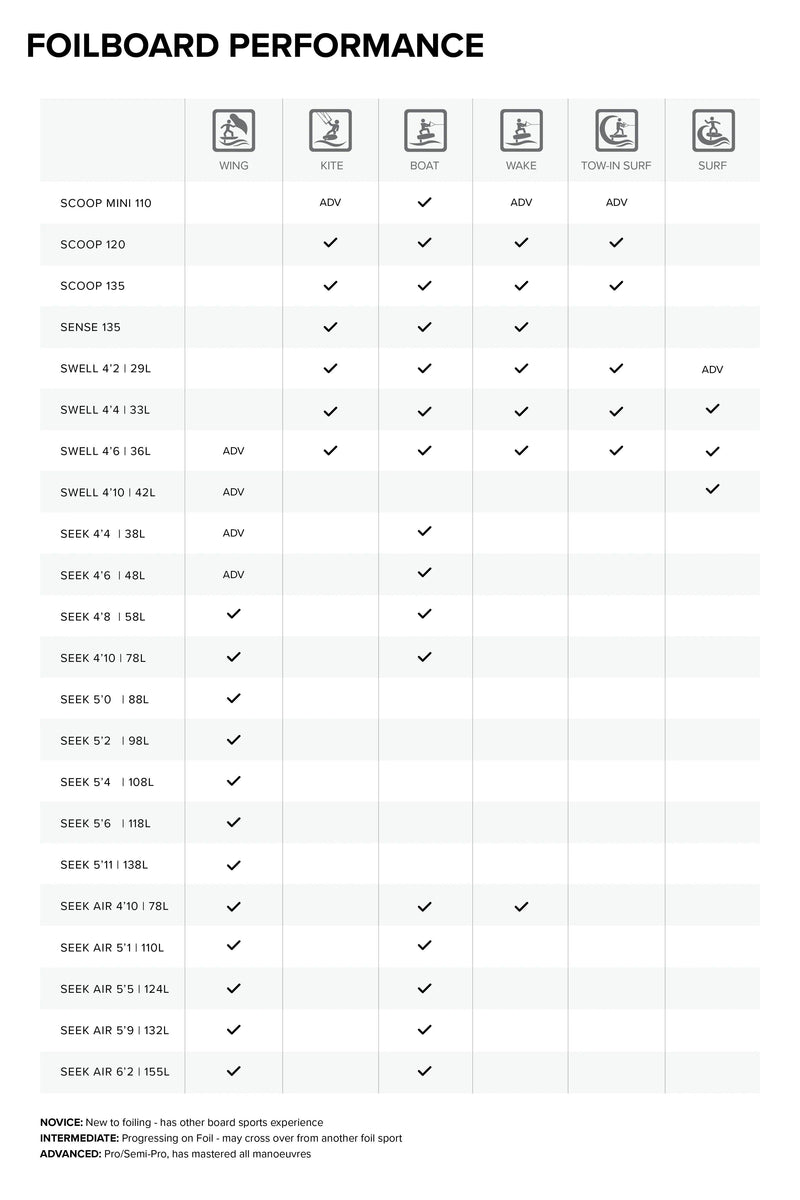Select the SEEK AIR 6'2 | 155L label
The width and height of the screenshot is (800, 1200).
[x=115, y=1072]
